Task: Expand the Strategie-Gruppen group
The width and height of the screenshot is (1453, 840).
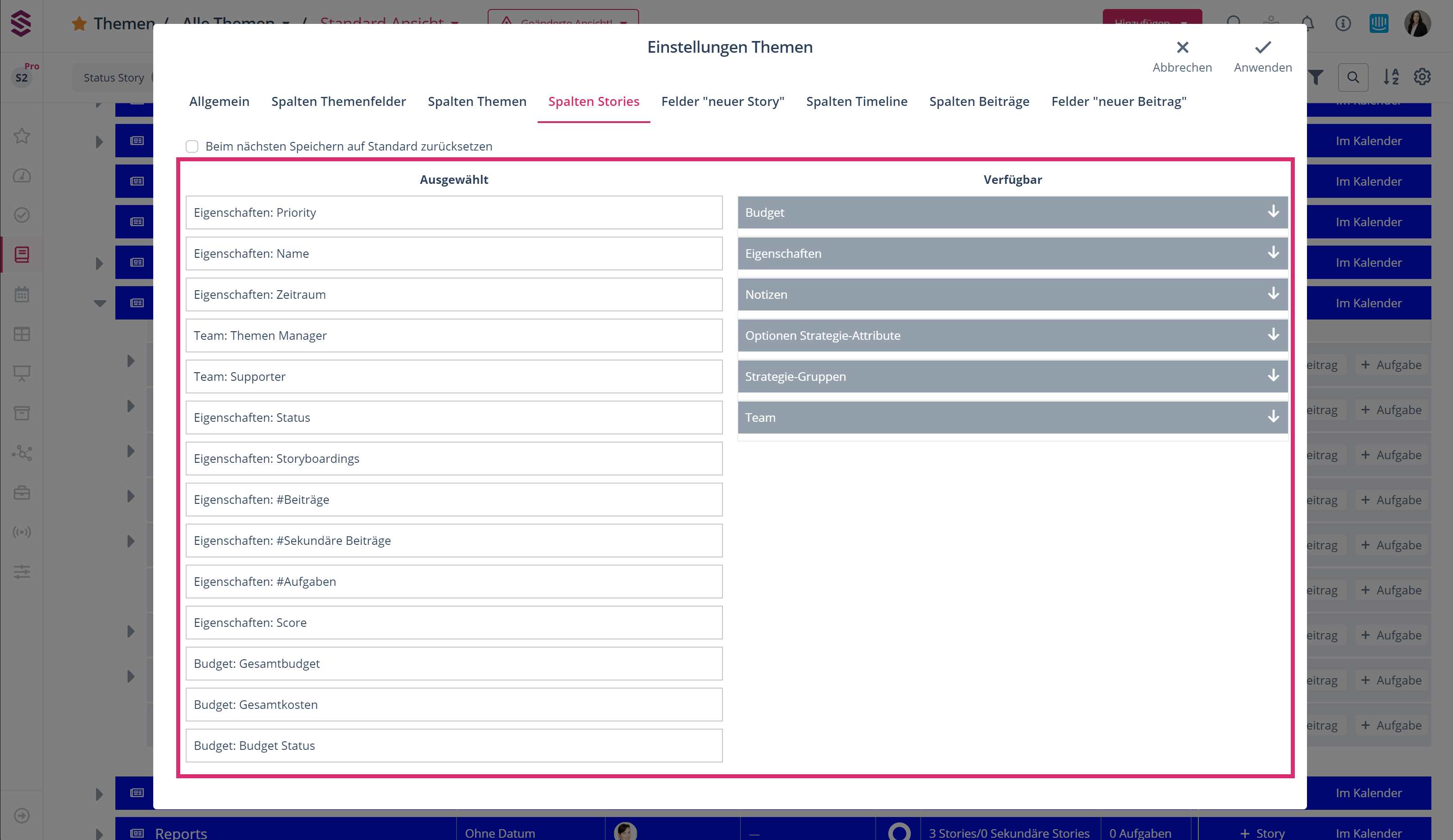Action: point(1273,376)
